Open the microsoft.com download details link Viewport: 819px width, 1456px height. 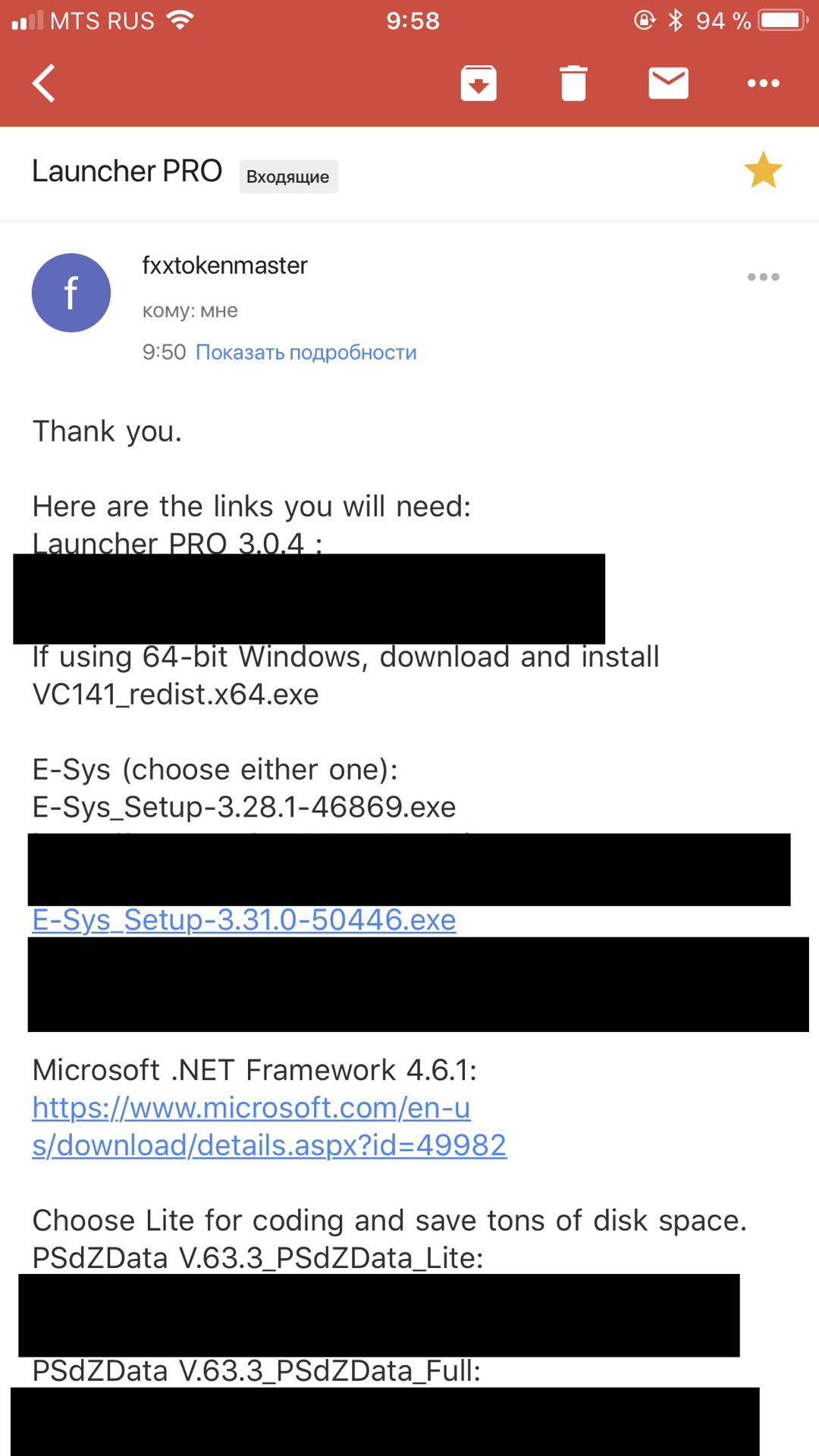click(269, 1126)
